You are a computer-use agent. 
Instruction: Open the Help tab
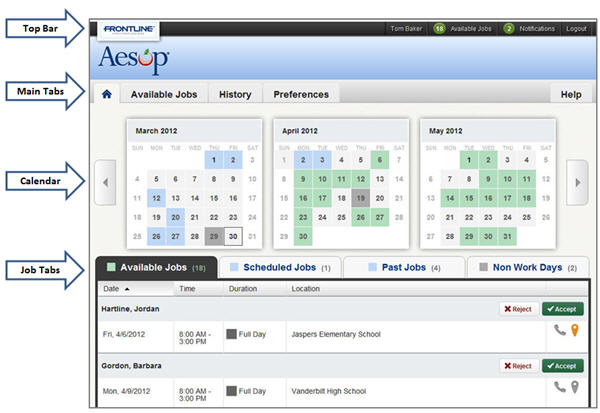pyautogui.click(x=571, y=94)
